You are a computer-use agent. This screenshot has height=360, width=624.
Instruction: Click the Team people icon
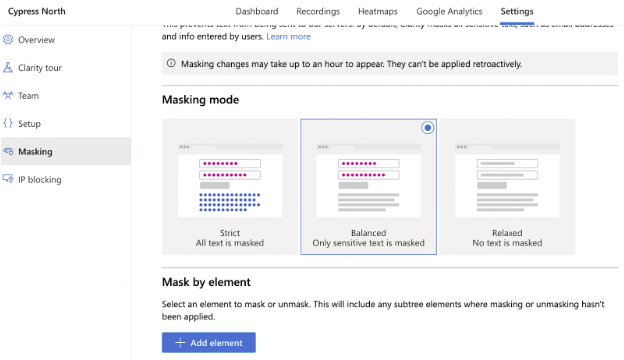(8, 95)
